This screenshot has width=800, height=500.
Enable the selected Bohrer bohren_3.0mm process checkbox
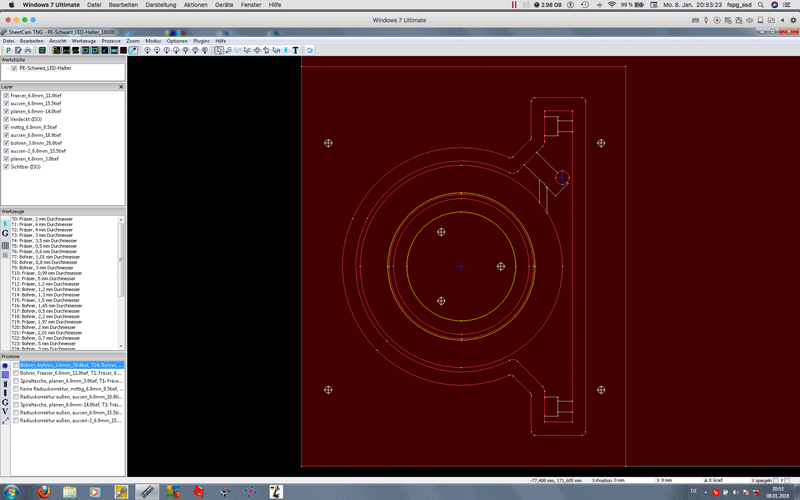click(16, 365)
